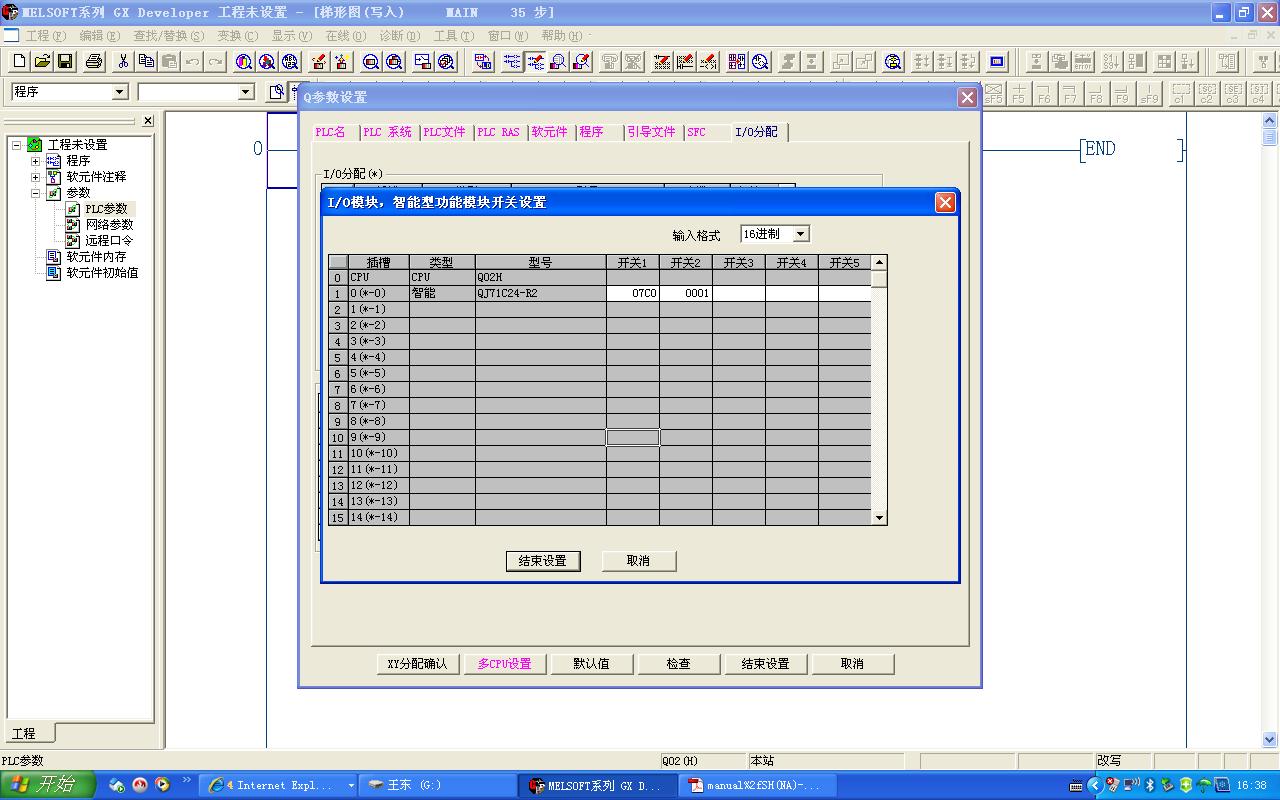
Task: Click the 开关3 cell for QJ71C24-R2
Action: click(x=738, y=294)
